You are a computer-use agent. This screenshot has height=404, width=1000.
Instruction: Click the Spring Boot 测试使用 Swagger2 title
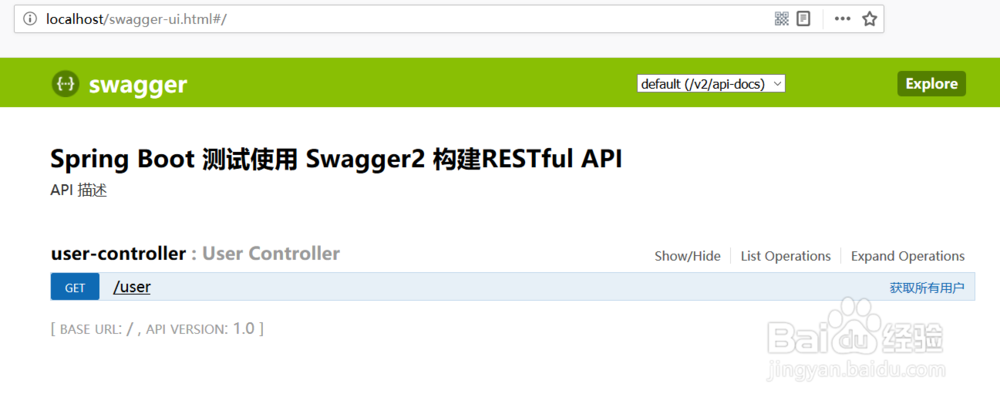click(336, 160)
